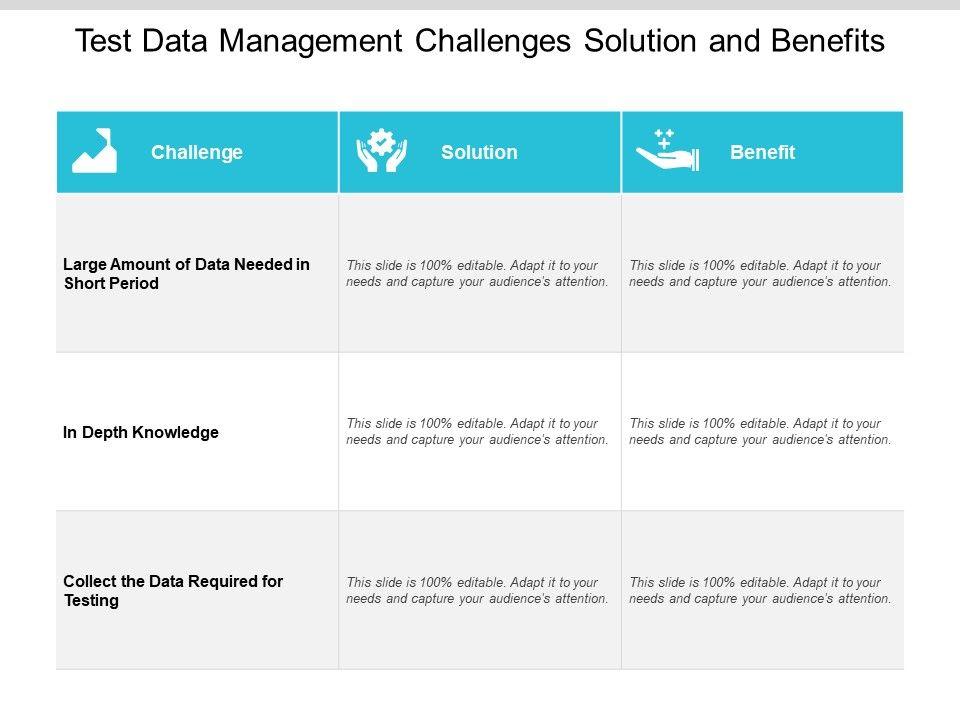Click the hands holding gear Solution icon

coord(382,152)
